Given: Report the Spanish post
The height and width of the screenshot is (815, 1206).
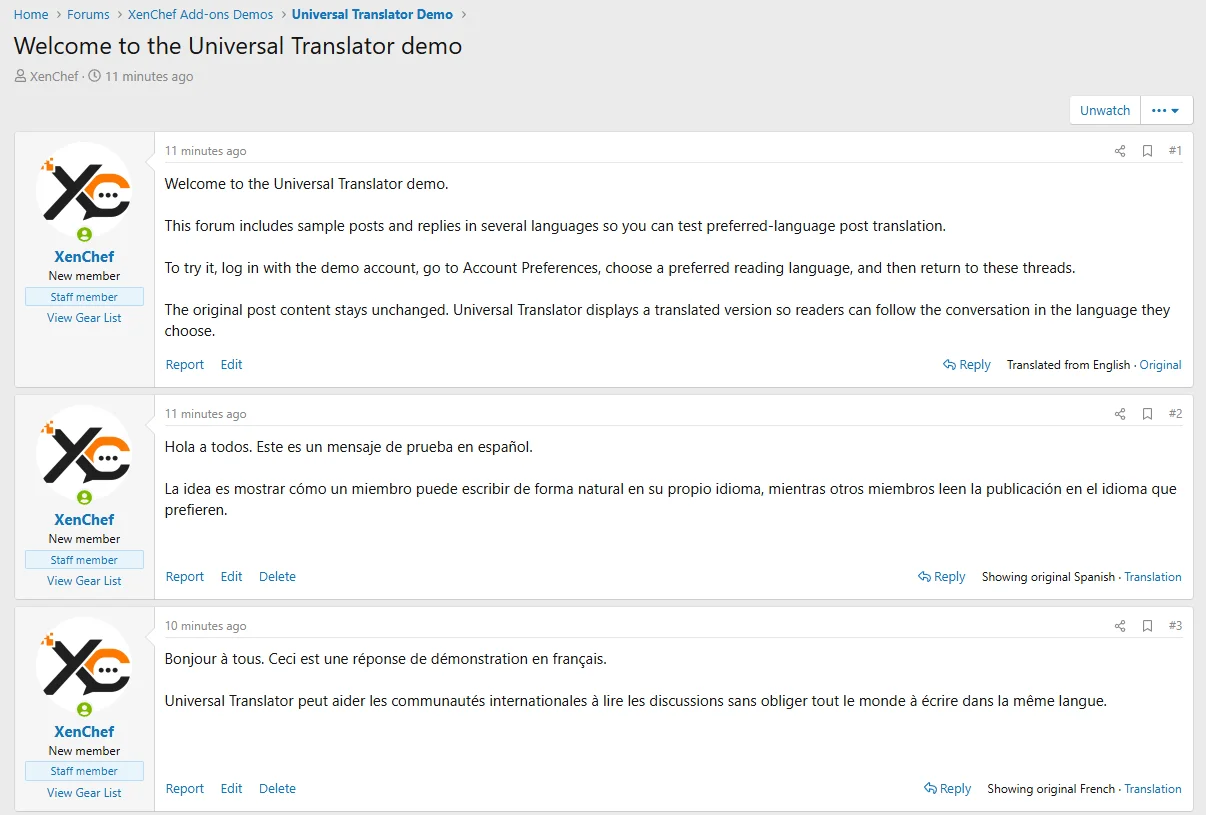Looking at the screenshot, I should [185, 577].
